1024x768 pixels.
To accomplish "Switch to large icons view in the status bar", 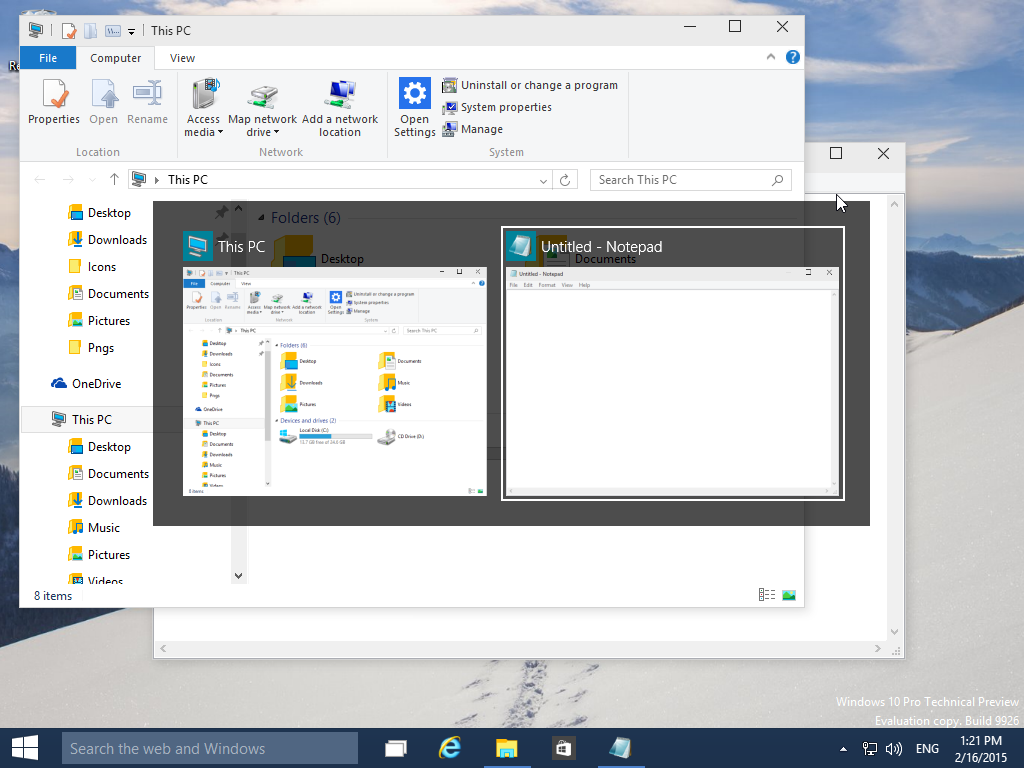I will click(789, 594).
